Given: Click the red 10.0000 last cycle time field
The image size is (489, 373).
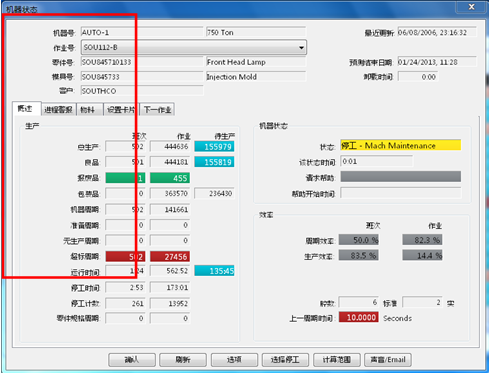Looking at the screenshot, I should pyautogui.click(x=359, y=317).
